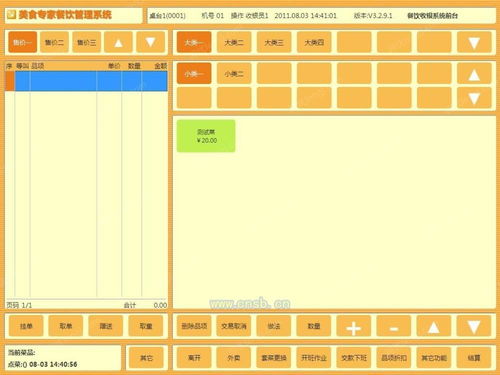Click the 交易取消 cancel transaction button

(x=234, y=326)
